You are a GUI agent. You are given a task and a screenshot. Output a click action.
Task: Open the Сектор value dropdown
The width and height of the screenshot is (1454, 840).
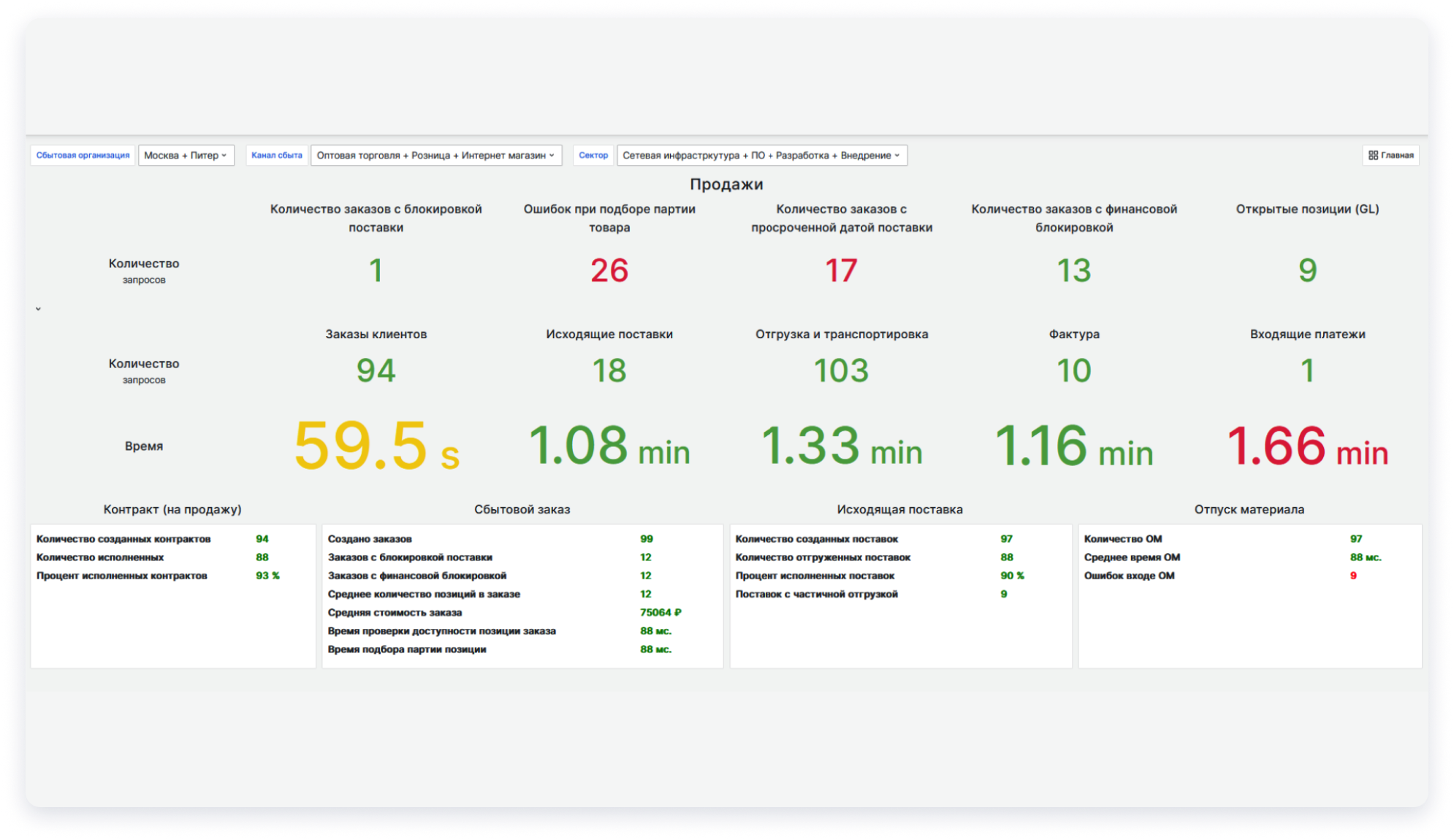pos(761,155)
